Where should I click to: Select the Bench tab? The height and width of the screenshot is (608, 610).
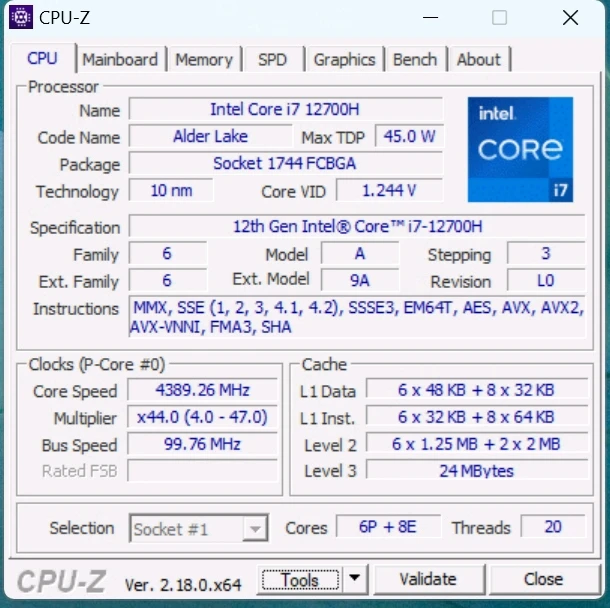point(414,59)
